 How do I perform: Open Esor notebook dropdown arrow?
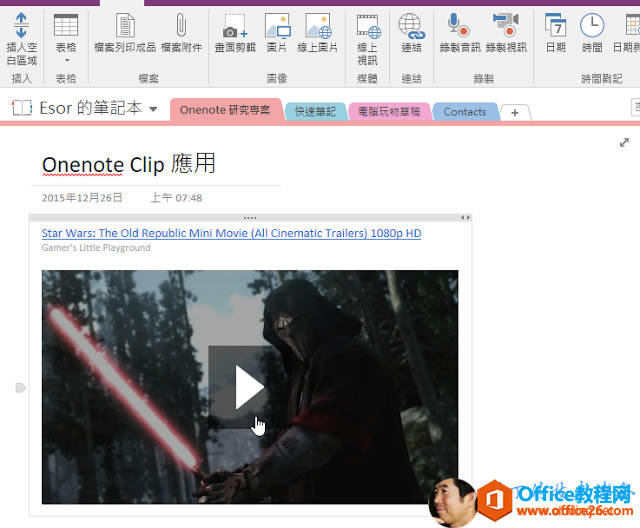click(x=153, y=109)
